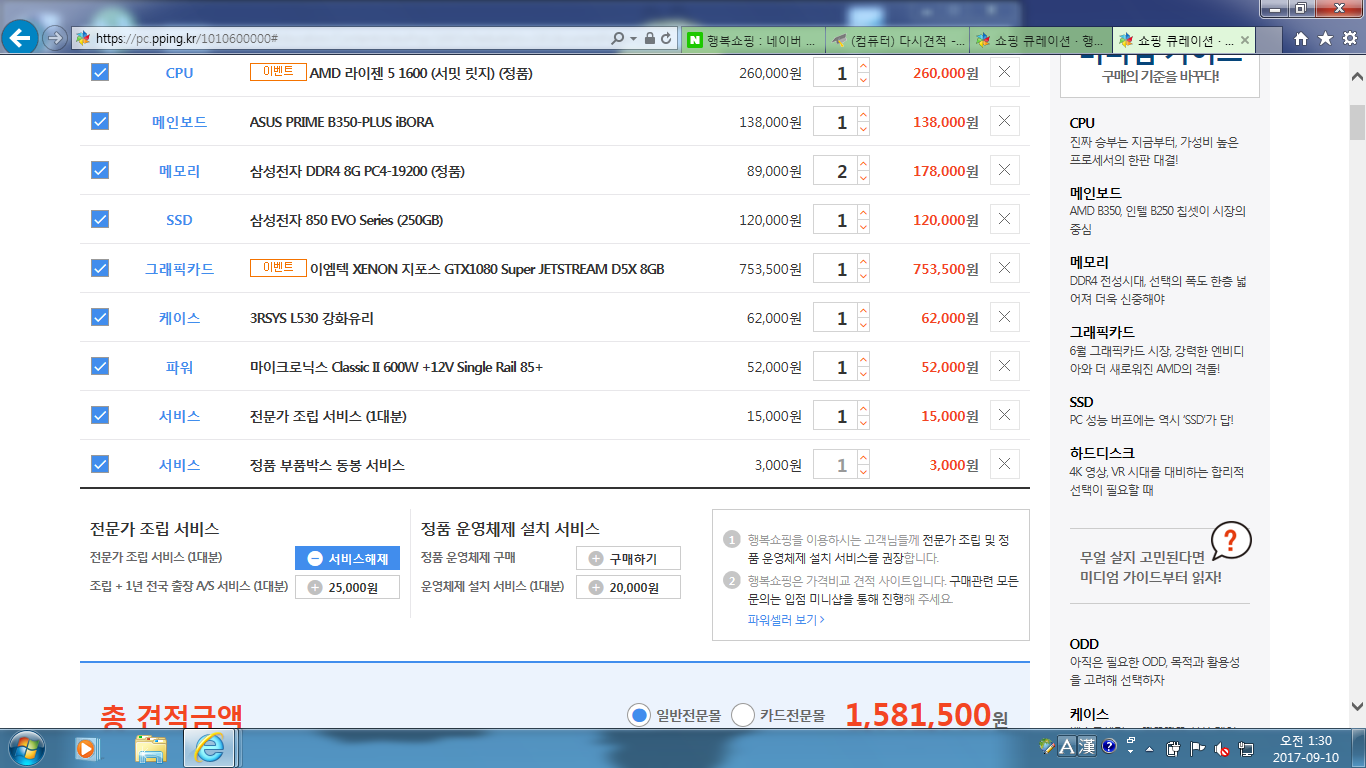The width and height of the screenshot is (1366, 768).
Task: Delete the 메모리 row using X icon
Action: (1005, 170)
